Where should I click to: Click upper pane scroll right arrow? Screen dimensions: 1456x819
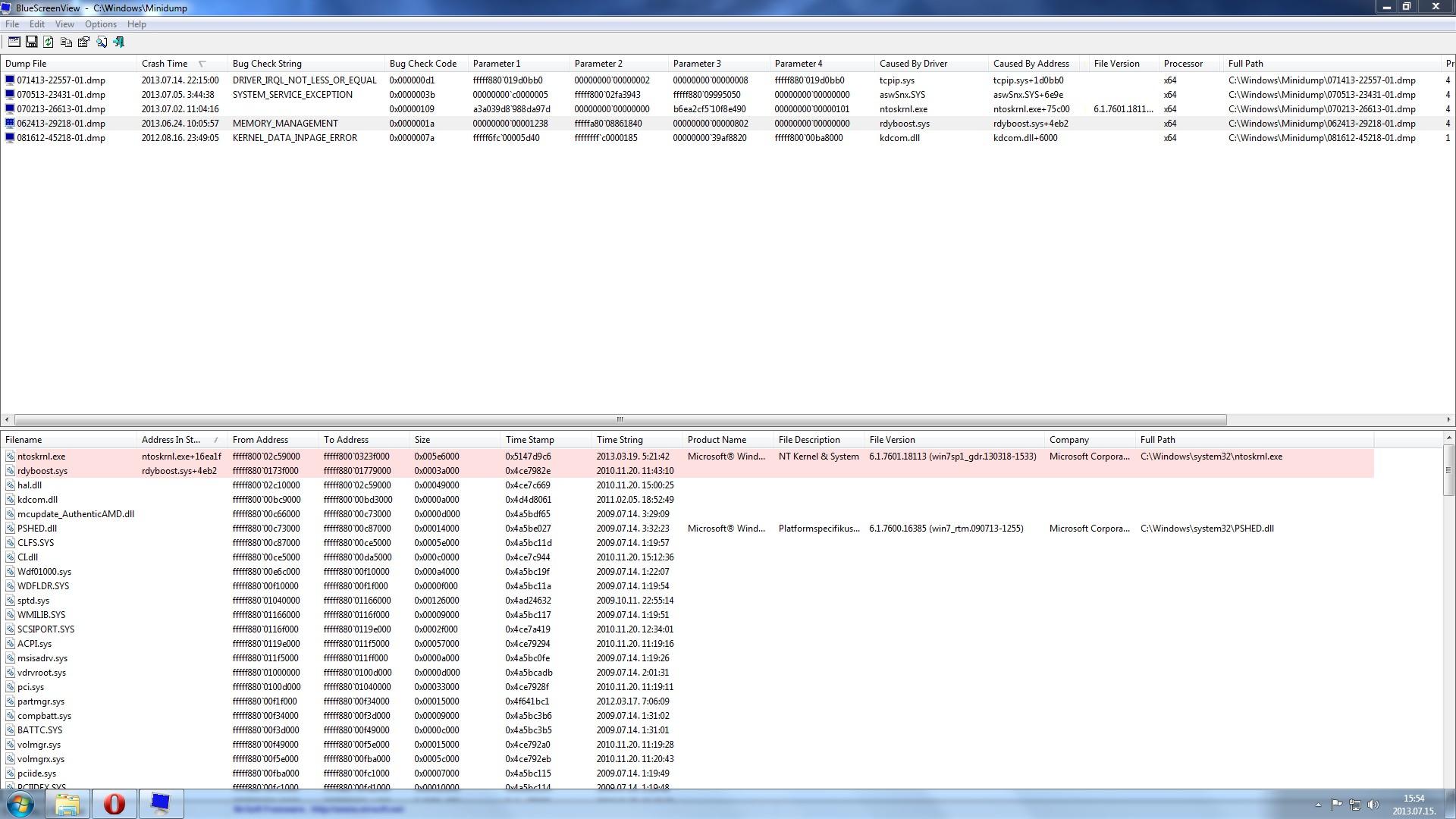pos(1448,419)
